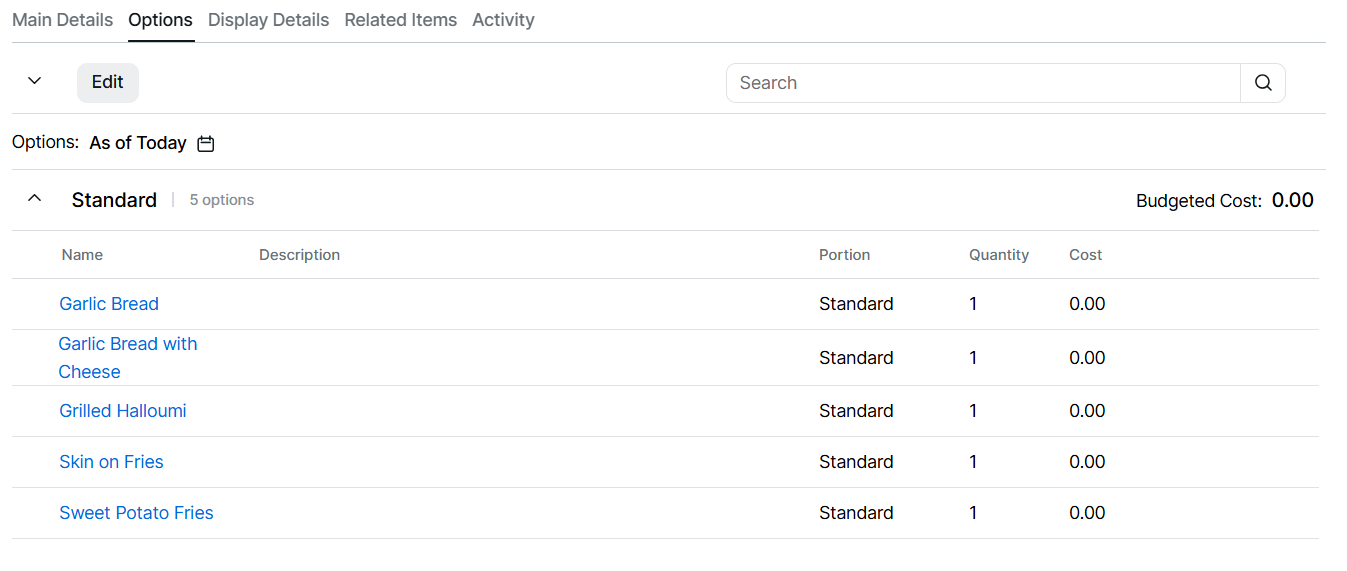Click the Grilled Halloumi link
Image resolution: width=1347 pixels, height=571 pixels.
[x=123, y=411]
